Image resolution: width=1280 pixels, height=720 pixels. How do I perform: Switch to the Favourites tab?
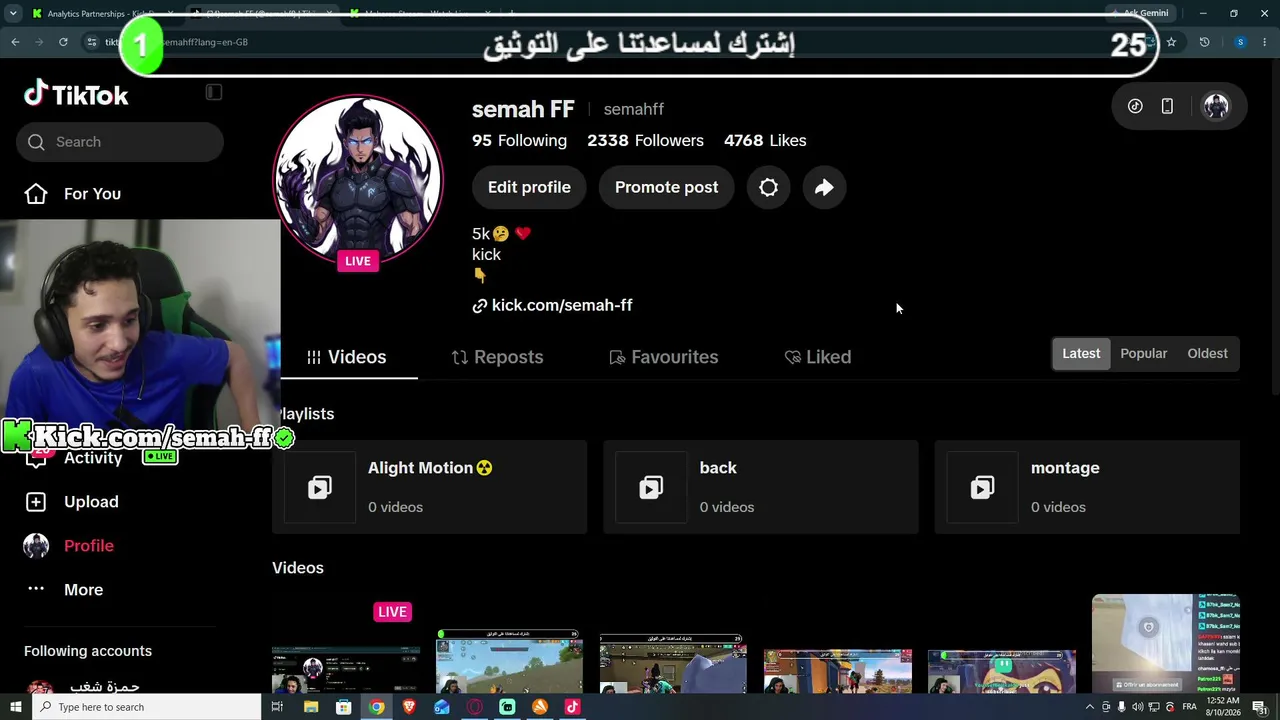(x=664, y=357)
